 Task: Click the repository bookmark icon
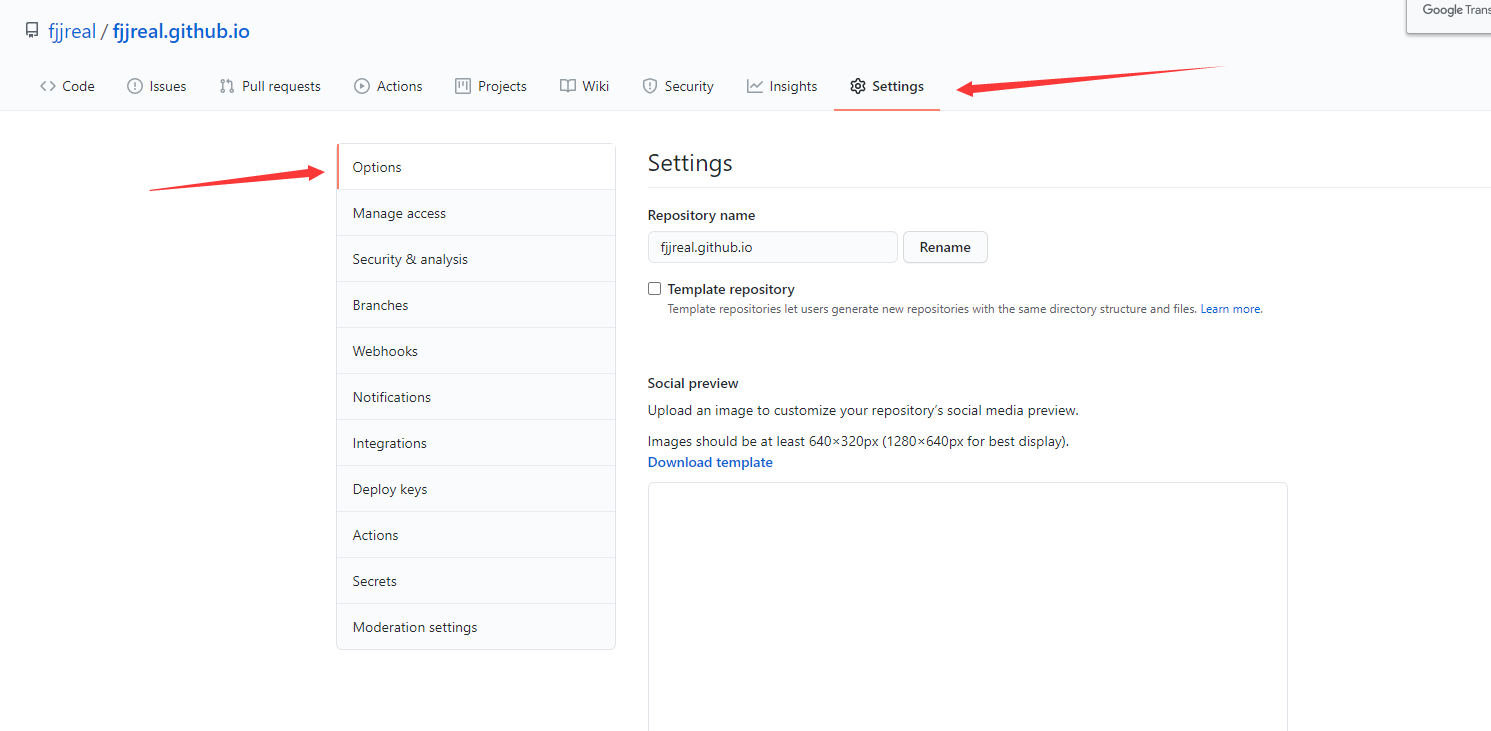point(31,30)
